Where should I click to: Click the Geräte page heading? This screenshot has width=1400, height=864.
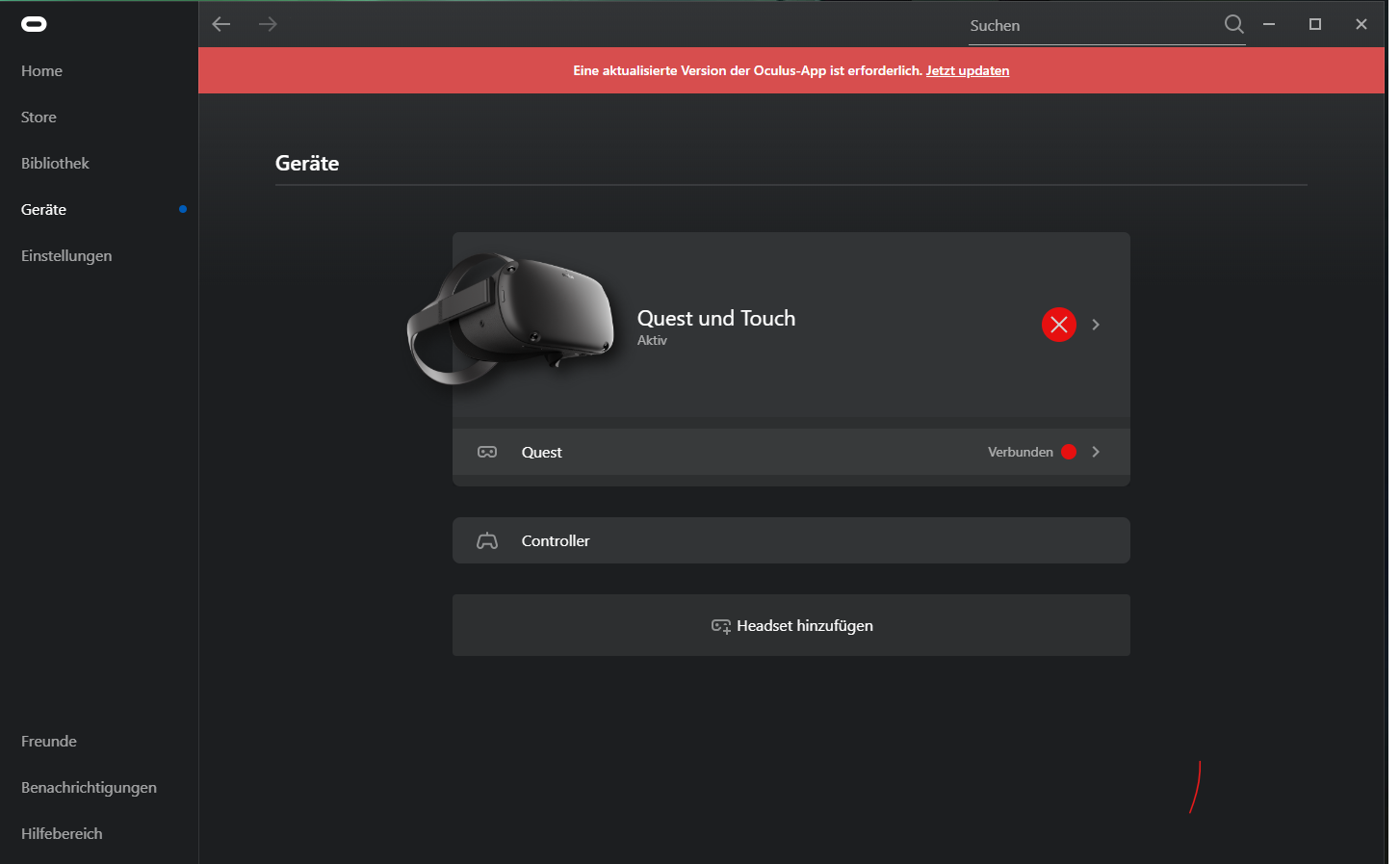coord(307,163)
